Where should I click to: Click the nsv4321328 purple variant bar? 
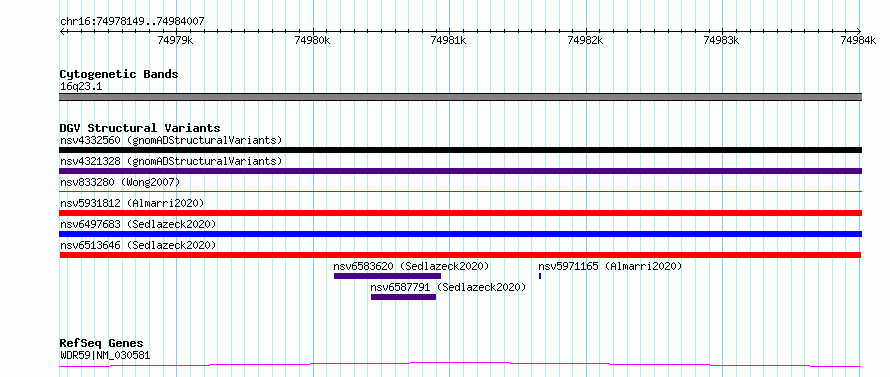pos(460,171)
